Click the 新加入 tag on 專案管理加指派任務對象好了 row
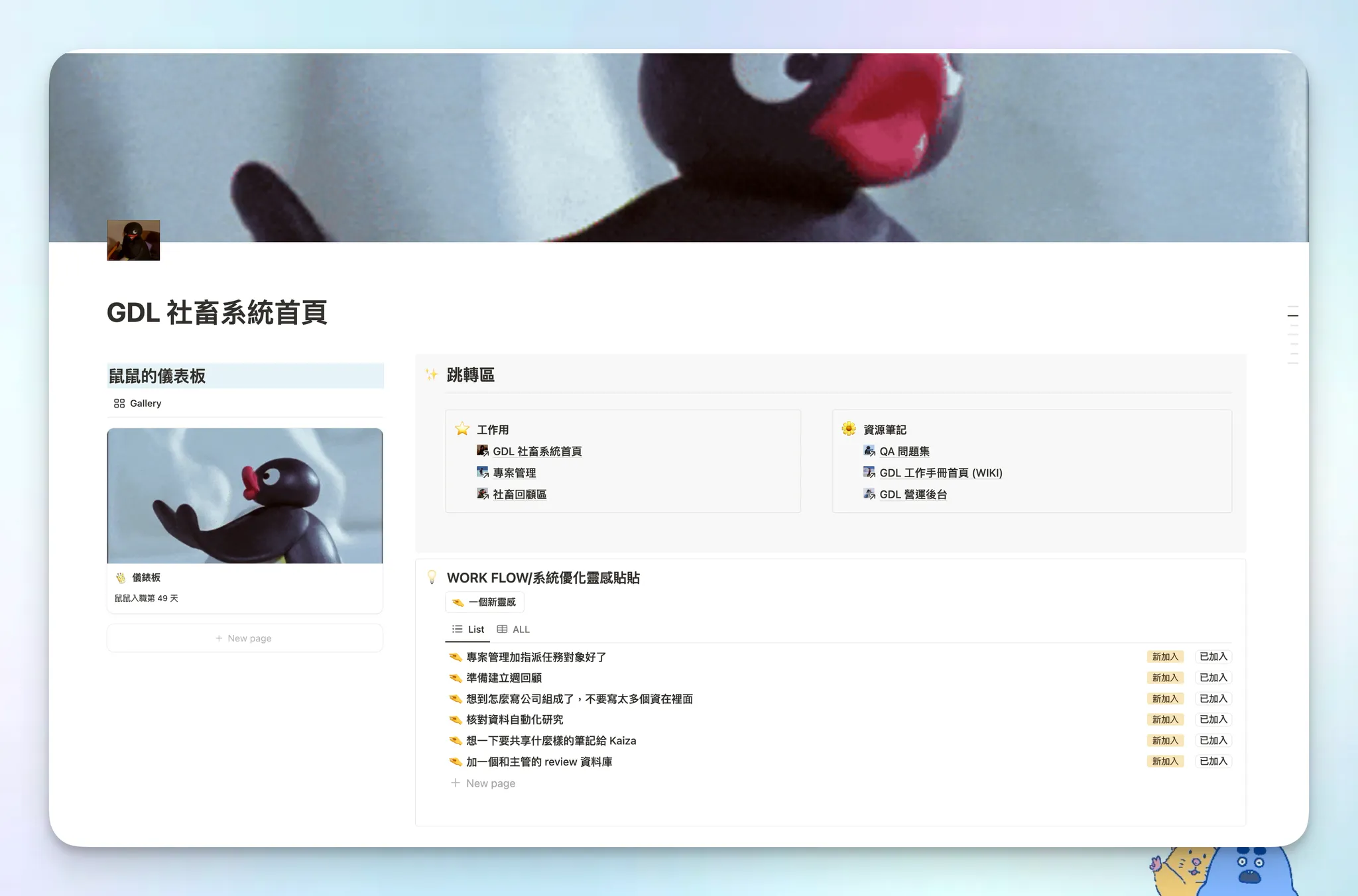 [1165, 657]
